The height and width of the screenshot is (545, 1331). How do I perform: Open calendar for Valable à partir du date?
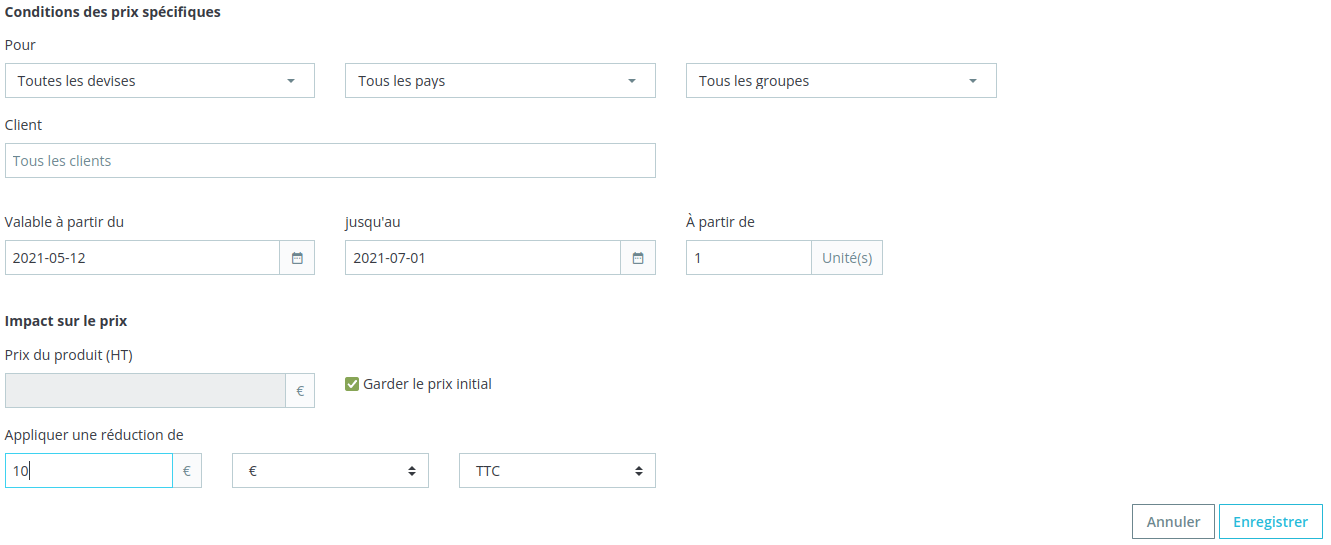tap(297, 258)
